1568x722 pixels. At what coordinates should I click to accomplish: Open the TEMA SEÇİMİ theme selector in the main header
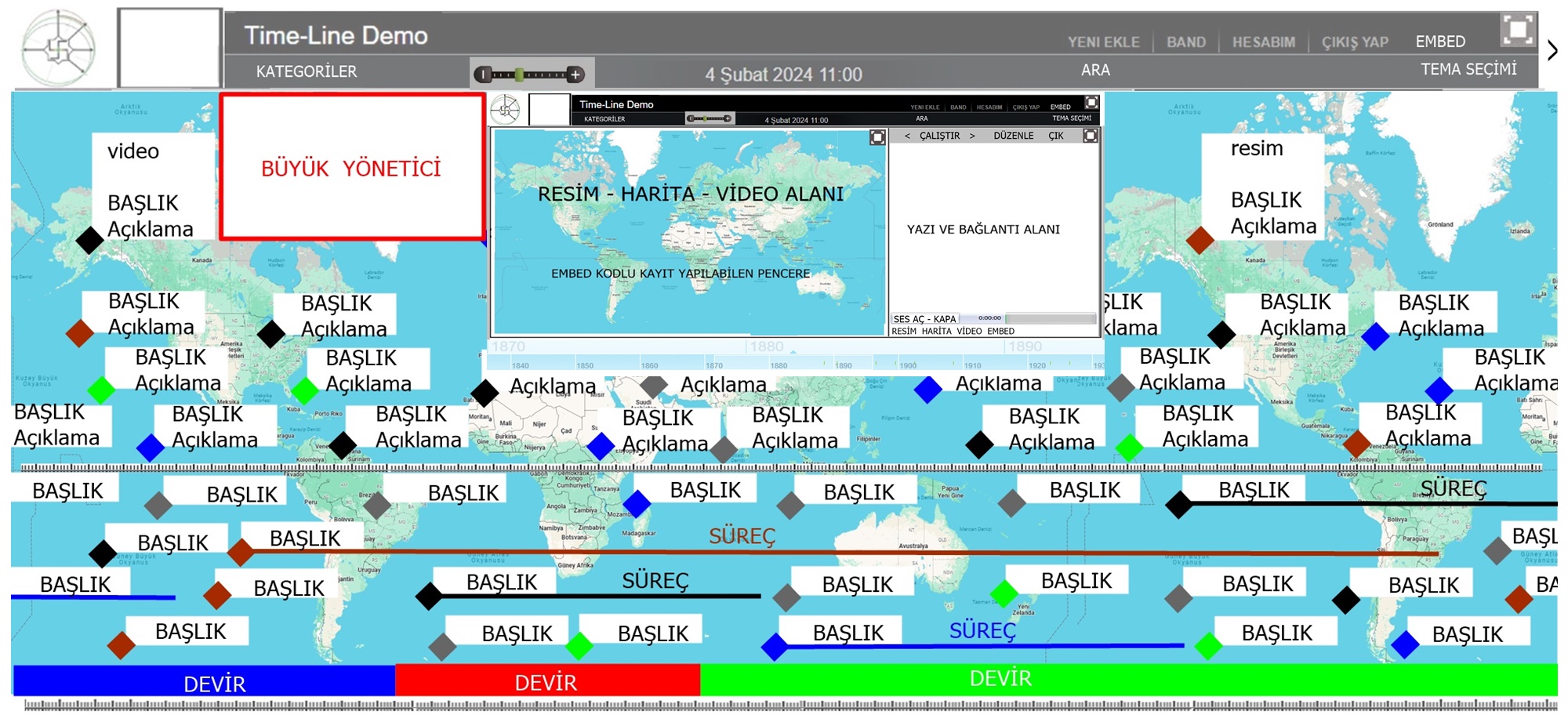click(1468, 69)
